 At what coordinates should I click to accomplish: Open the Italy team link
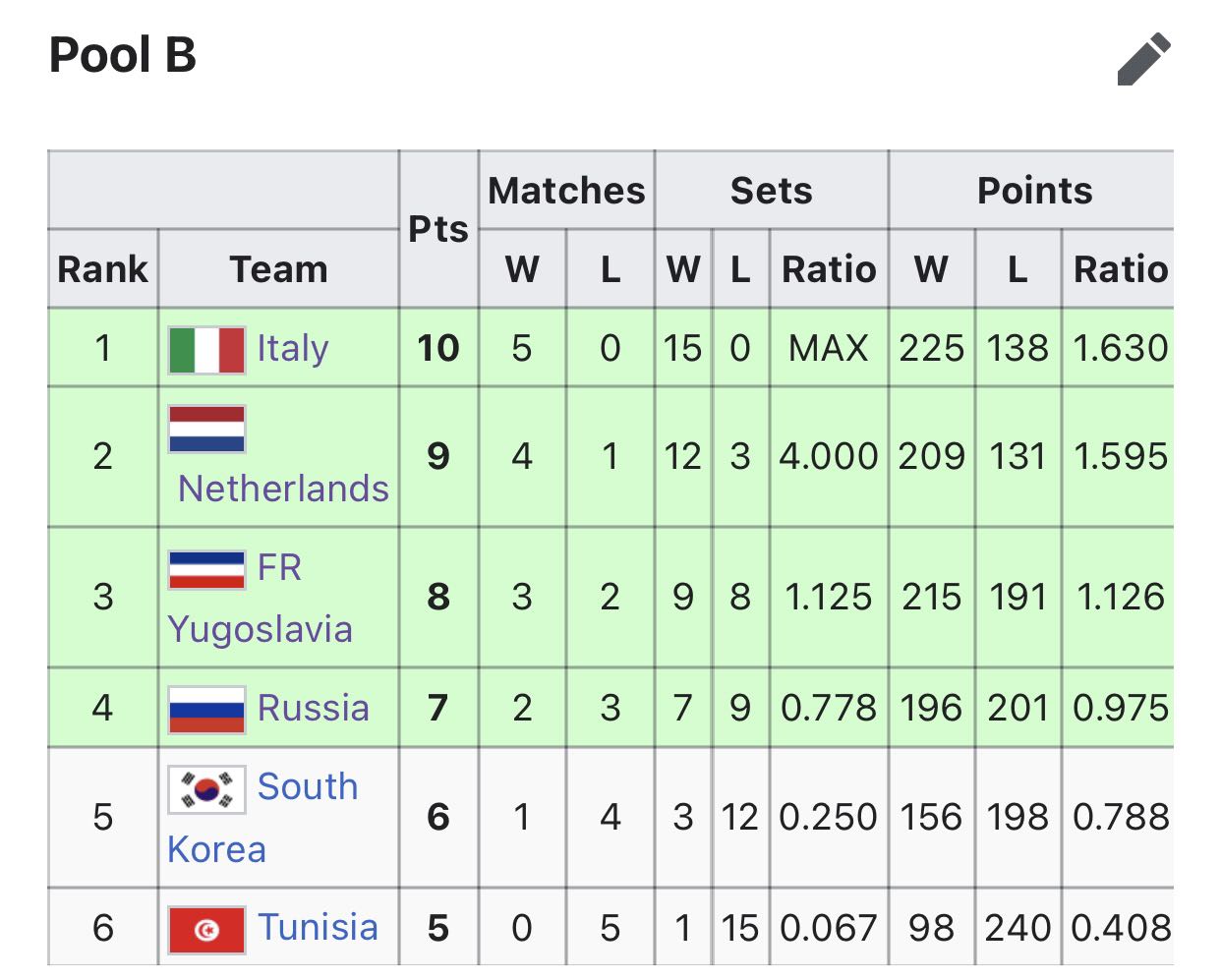(x=292, y=348)
